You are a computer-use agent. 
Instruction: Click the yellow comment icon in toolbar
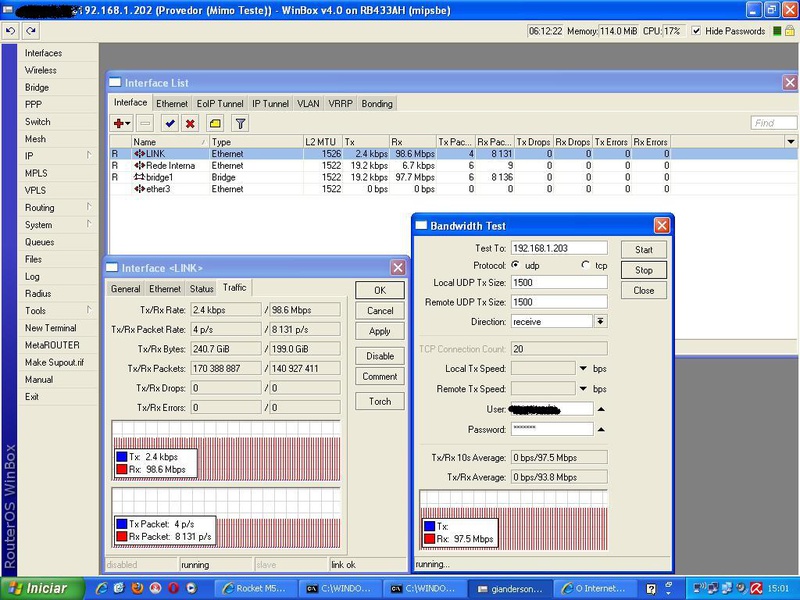tap(215, 123)
